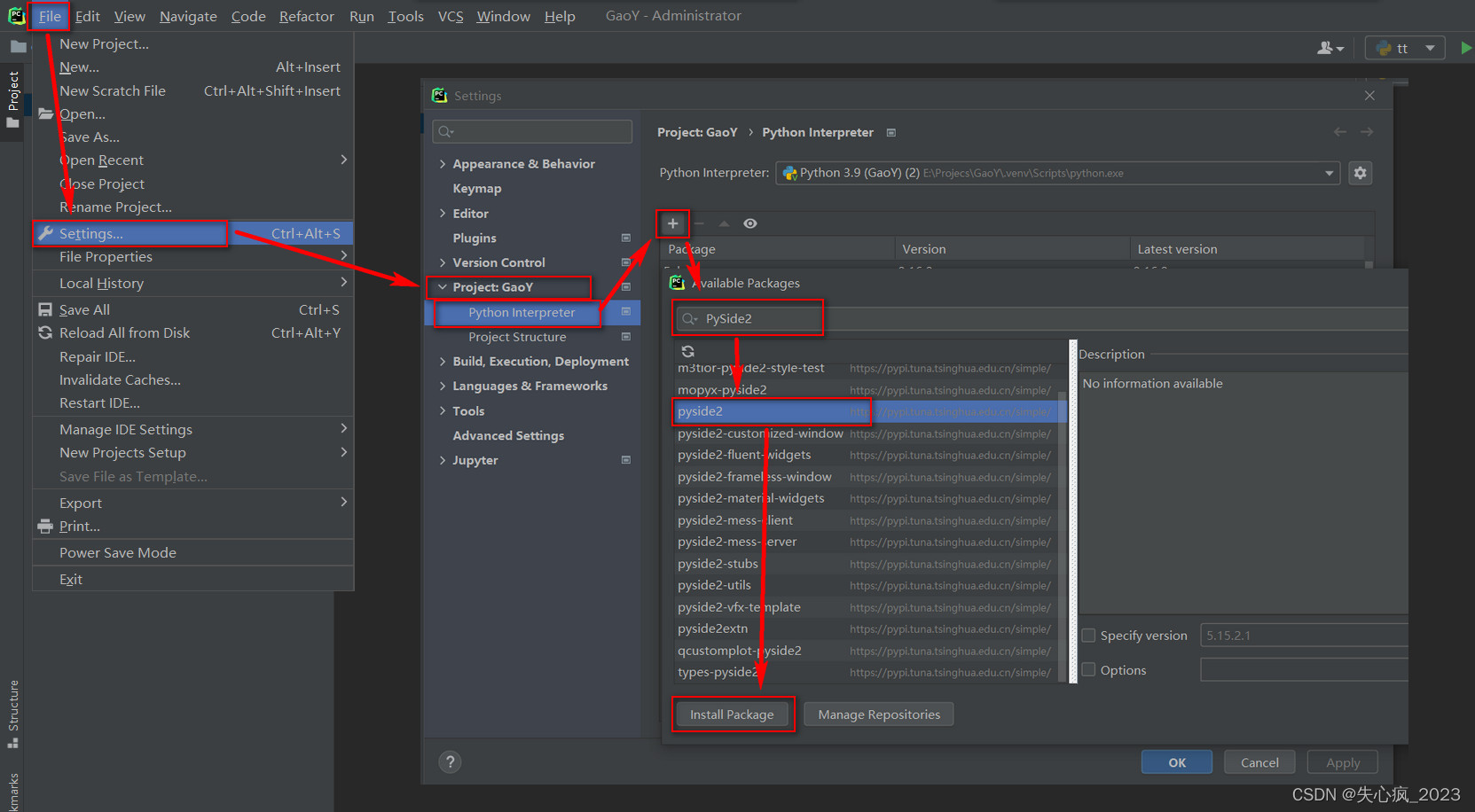Viewport: 1475px width, 812px height.
Task: Open the Open Recent submenu
Action: point(192,160)
